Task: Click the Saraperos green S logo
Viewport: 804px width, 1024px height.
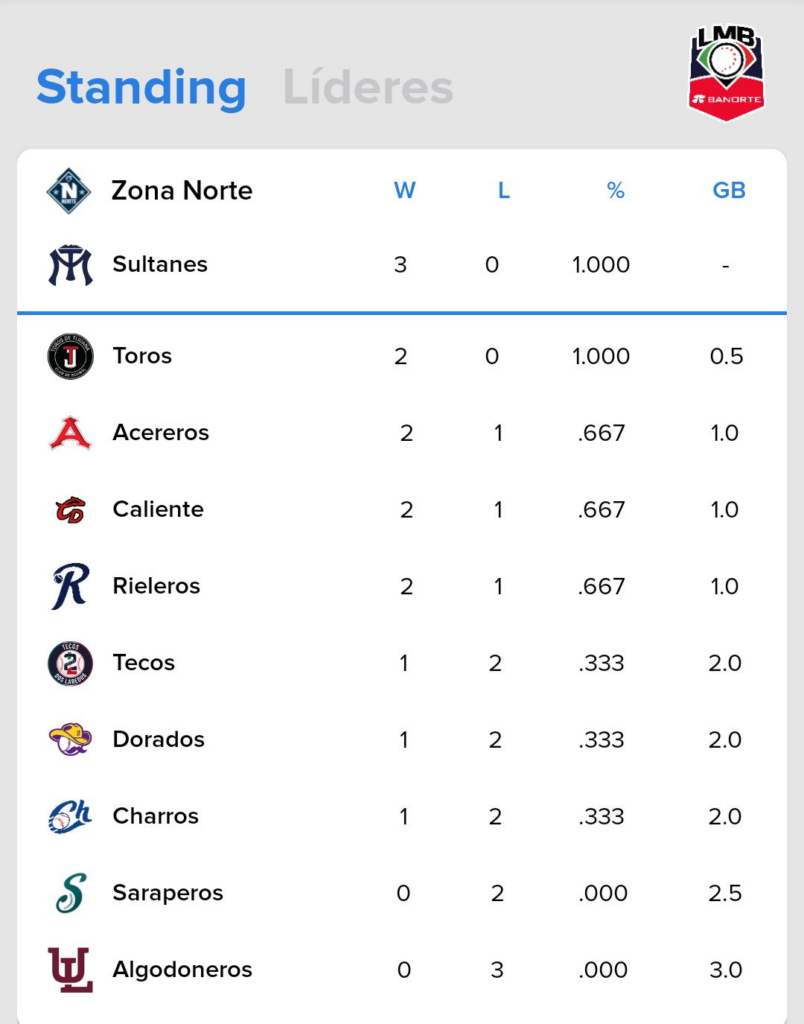Action: (70, 893)
